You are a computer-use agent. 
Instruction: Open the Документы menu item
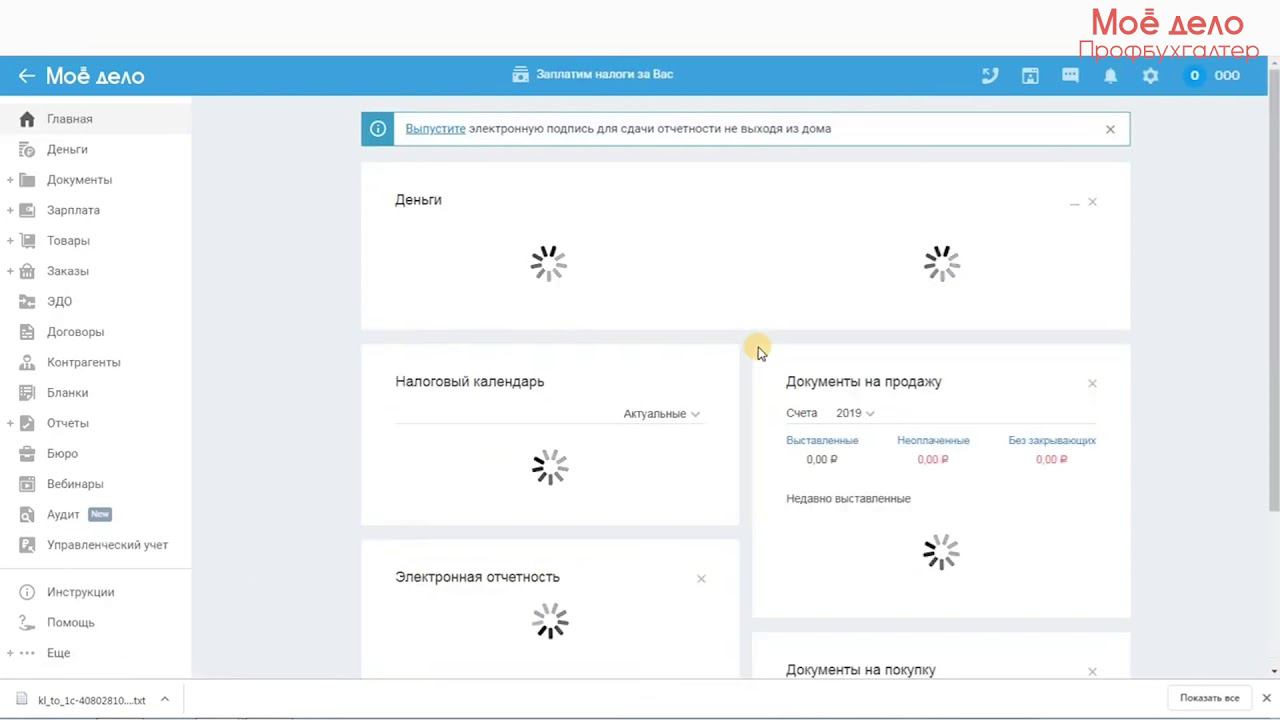coord(96,180)
